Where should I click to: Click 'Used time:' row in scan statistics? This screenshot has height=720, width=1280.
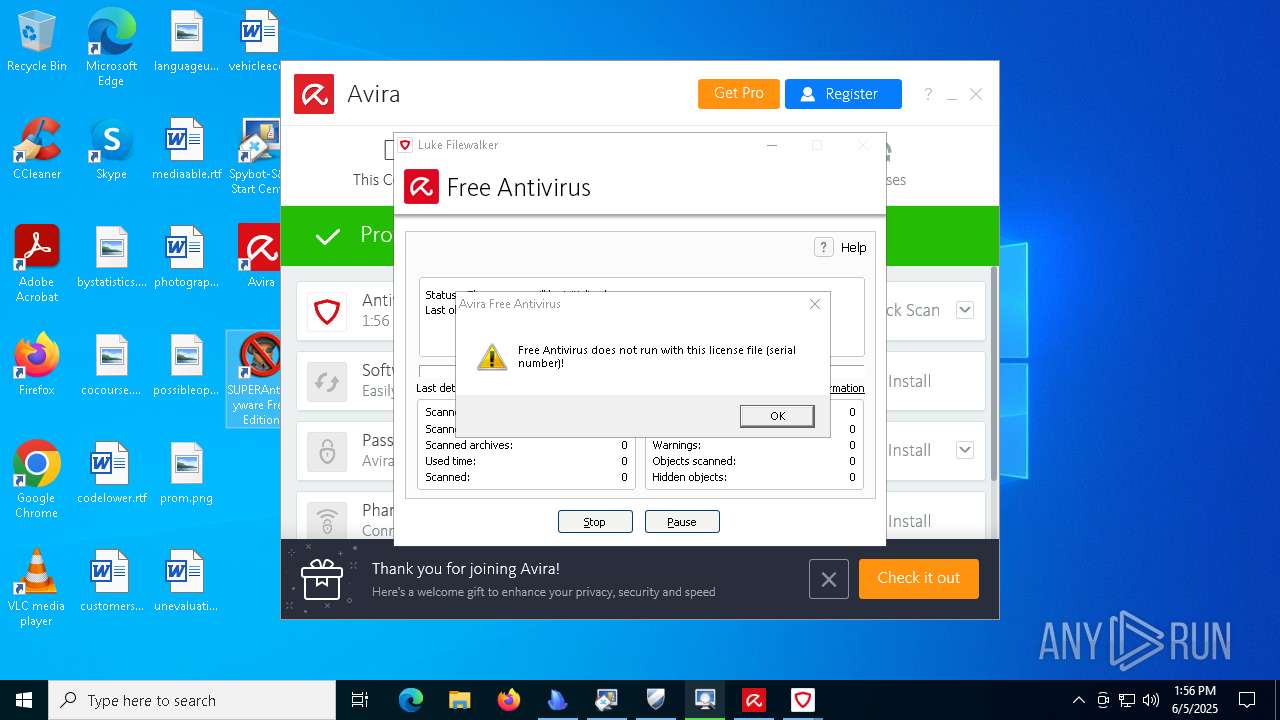[527, 461]
